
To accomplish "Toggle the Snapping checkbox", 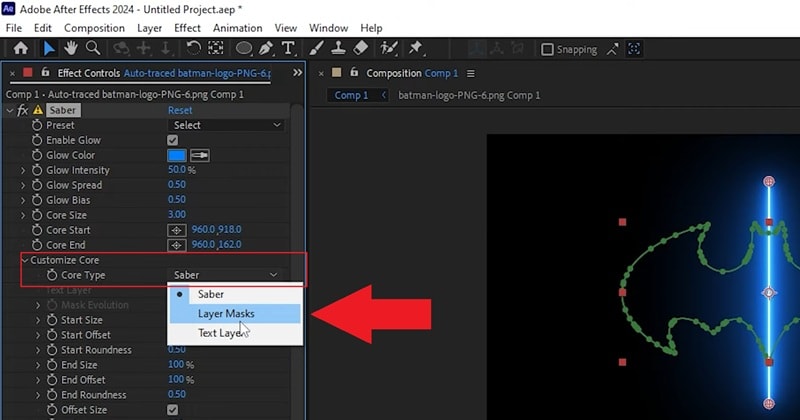I will point(547,50).
